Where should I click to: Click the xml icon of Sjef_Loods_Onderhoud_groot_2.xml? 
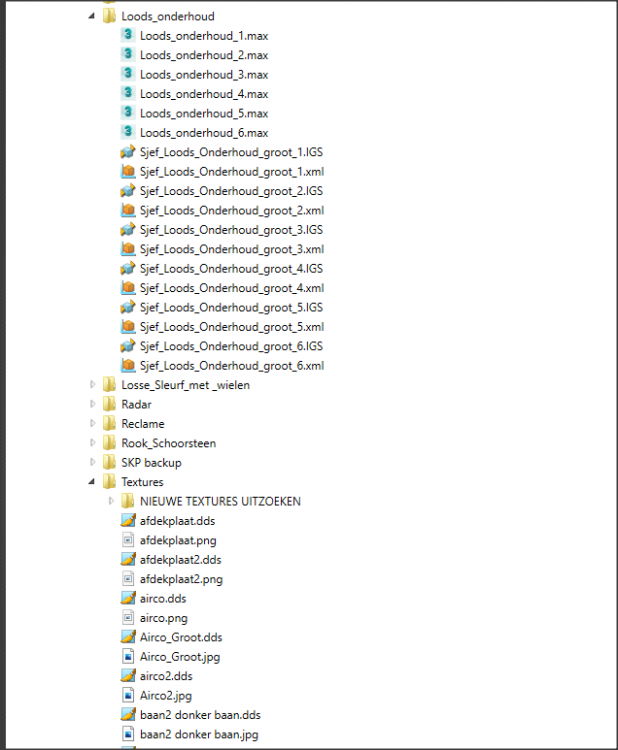click(127, 210)
